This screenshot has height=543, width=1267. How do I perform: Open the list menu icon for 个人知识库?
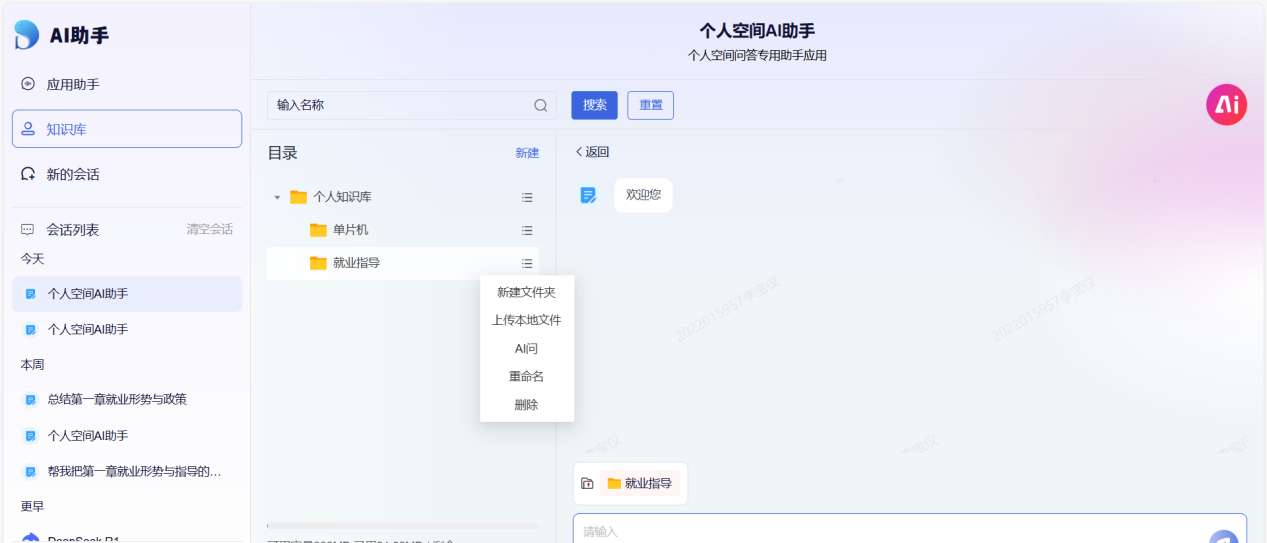click(x=527, y=198)
